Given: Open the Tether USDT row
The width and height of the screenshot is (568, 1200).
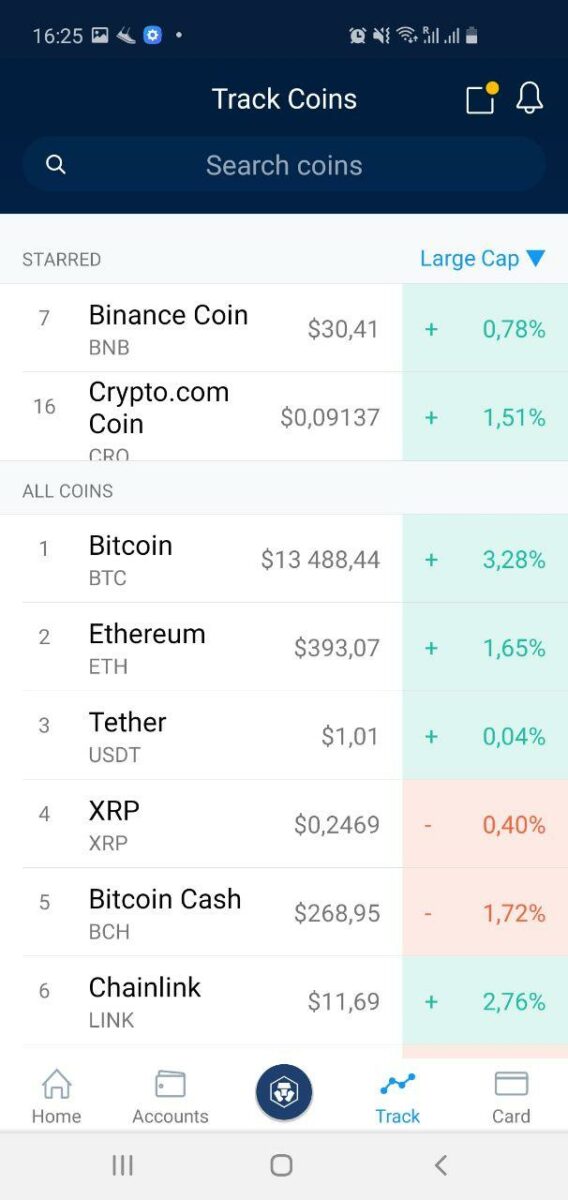Looking at the screenshot, I should 284,735.
